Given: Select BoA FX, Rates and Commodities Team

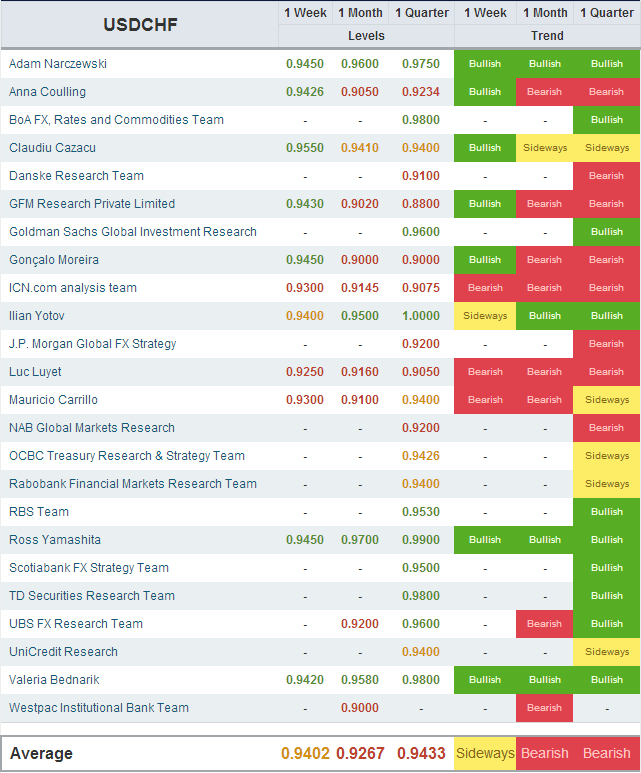Looking at the screenshot, I should [116, 120].
